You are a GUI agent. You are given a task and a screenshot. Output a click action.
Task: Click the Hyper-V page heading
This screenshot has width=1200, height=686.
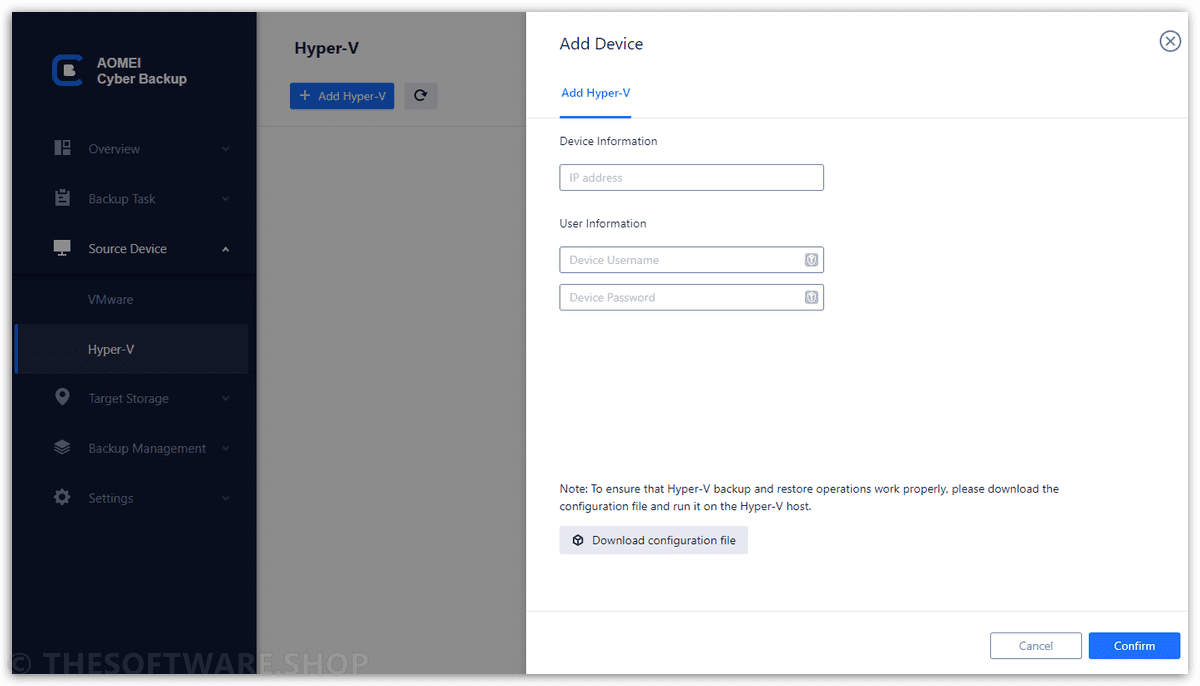click(326, 48)
